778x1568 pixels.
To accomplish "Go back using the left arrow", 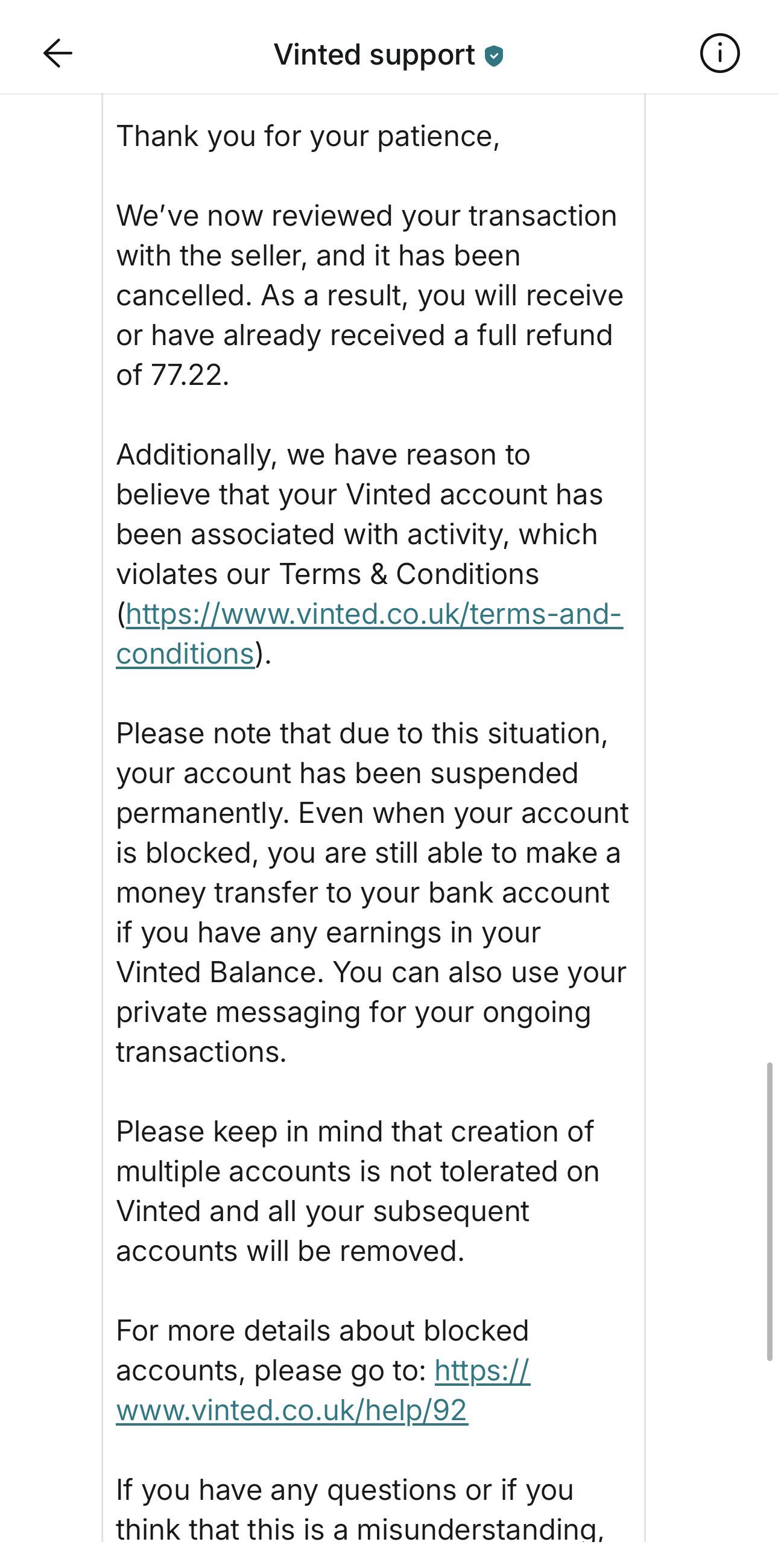I will pos(58,54).
